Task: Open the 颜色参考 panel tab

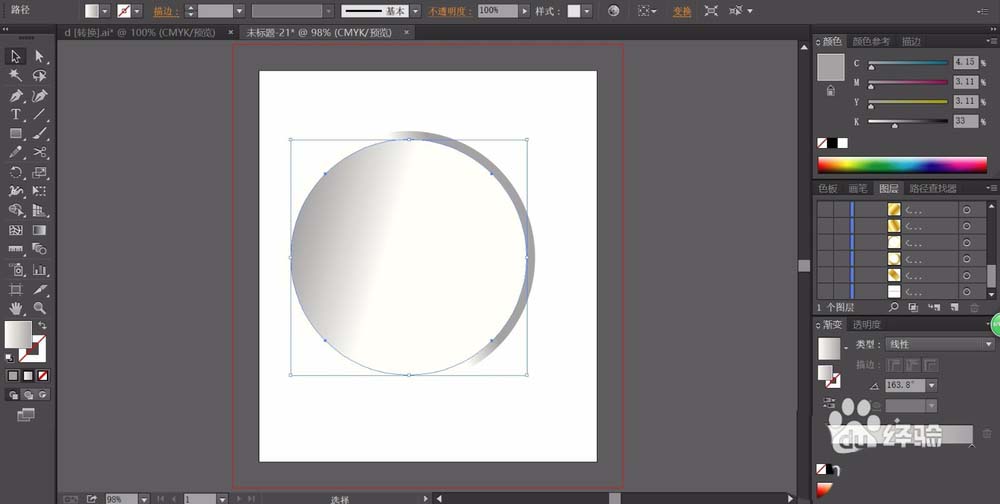Action: click(x=871, y=41)
